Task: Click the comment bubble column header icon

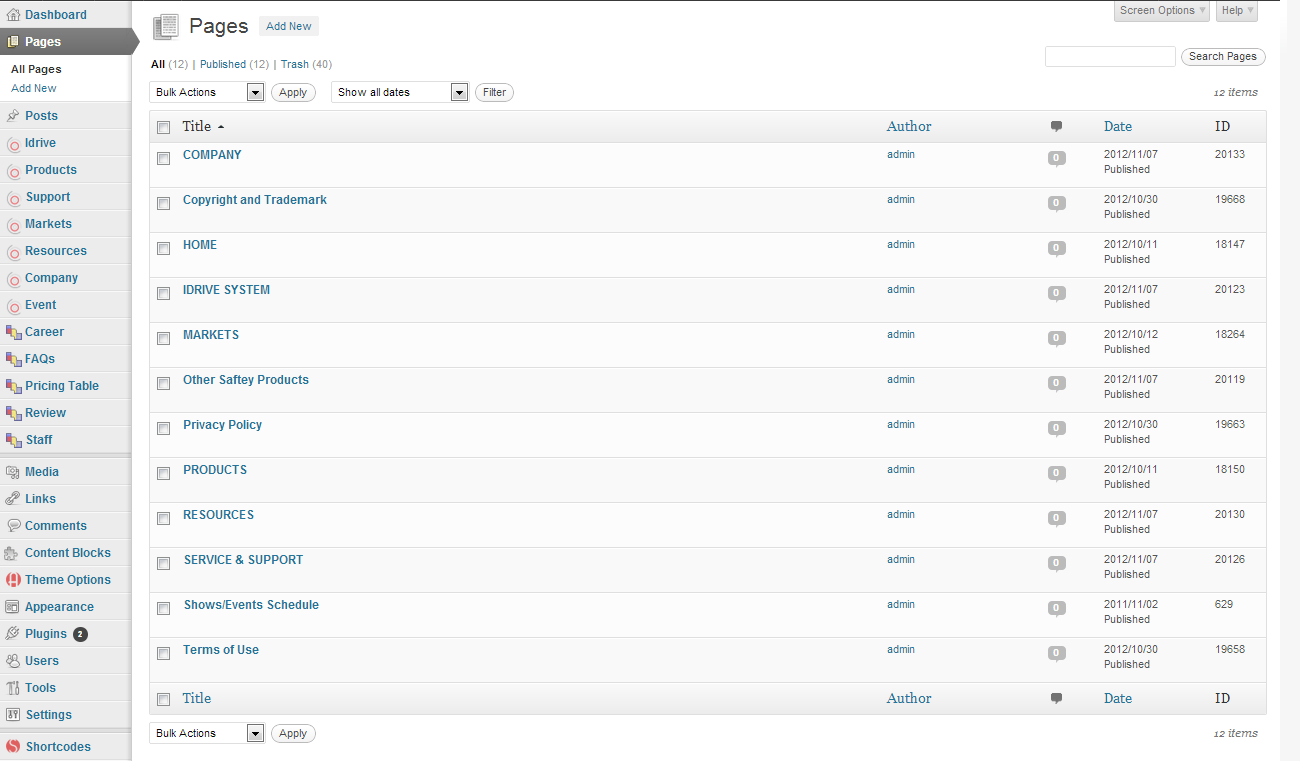Action: [x=1056, y=127]
